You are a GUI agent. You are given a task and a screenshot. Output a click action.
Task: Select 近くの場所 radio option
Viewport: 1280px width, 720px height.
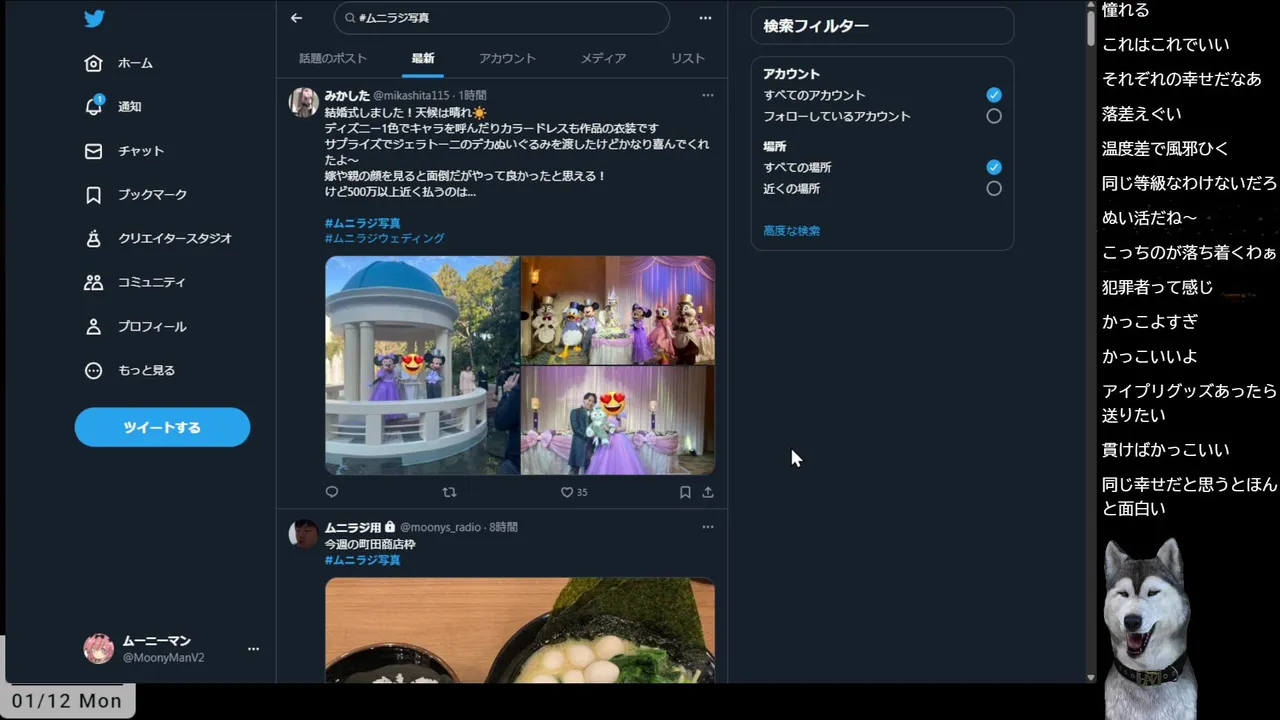994,188
